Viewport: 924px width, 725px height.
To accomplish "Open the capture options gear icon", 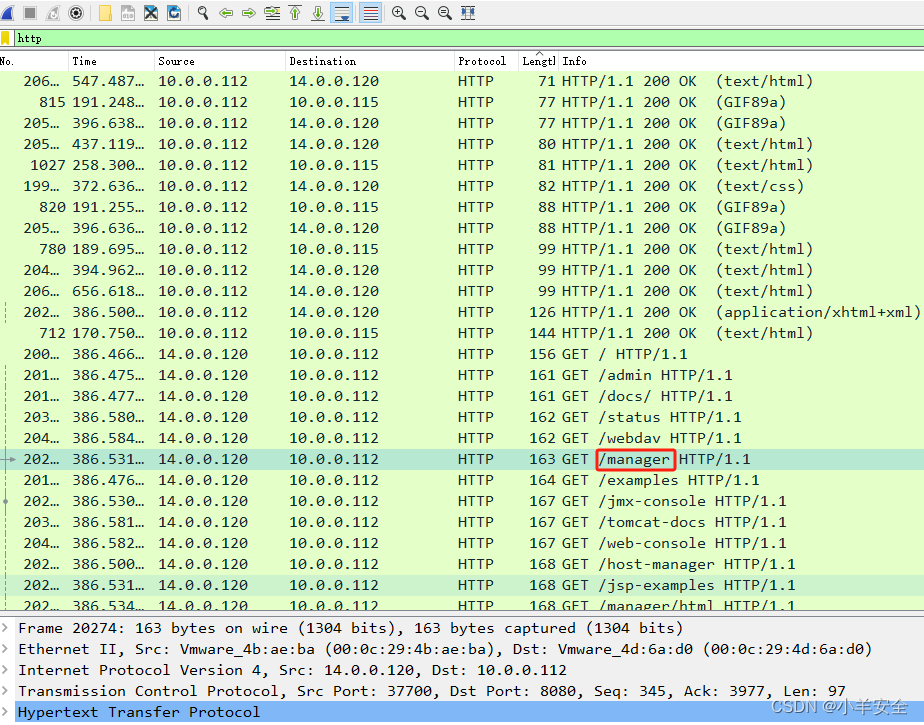I will [77, 12].
